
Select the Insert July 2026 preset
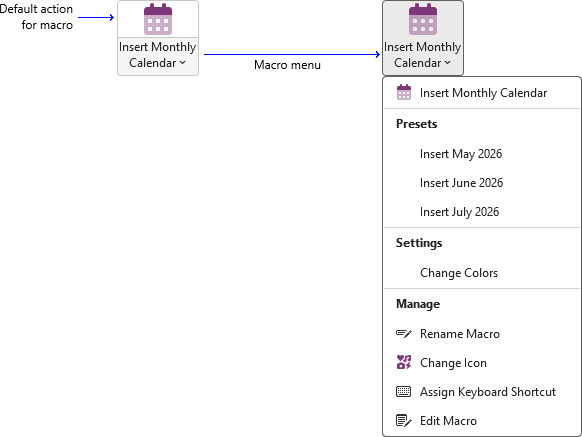click(482, 212)
